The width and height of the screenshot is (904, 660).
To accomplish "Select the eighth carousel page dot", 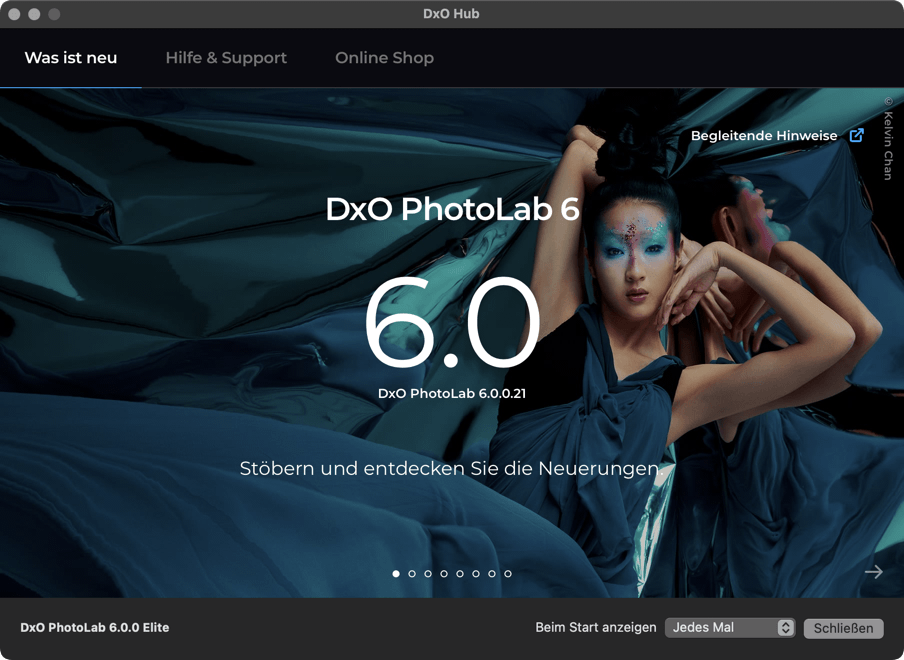I will pyautogui.click(x=508, y=574).
